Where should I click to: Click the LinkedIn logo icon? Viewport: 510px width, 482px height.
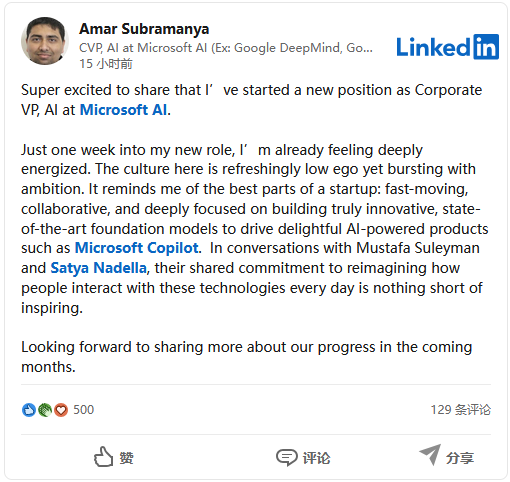click(447, 47)
